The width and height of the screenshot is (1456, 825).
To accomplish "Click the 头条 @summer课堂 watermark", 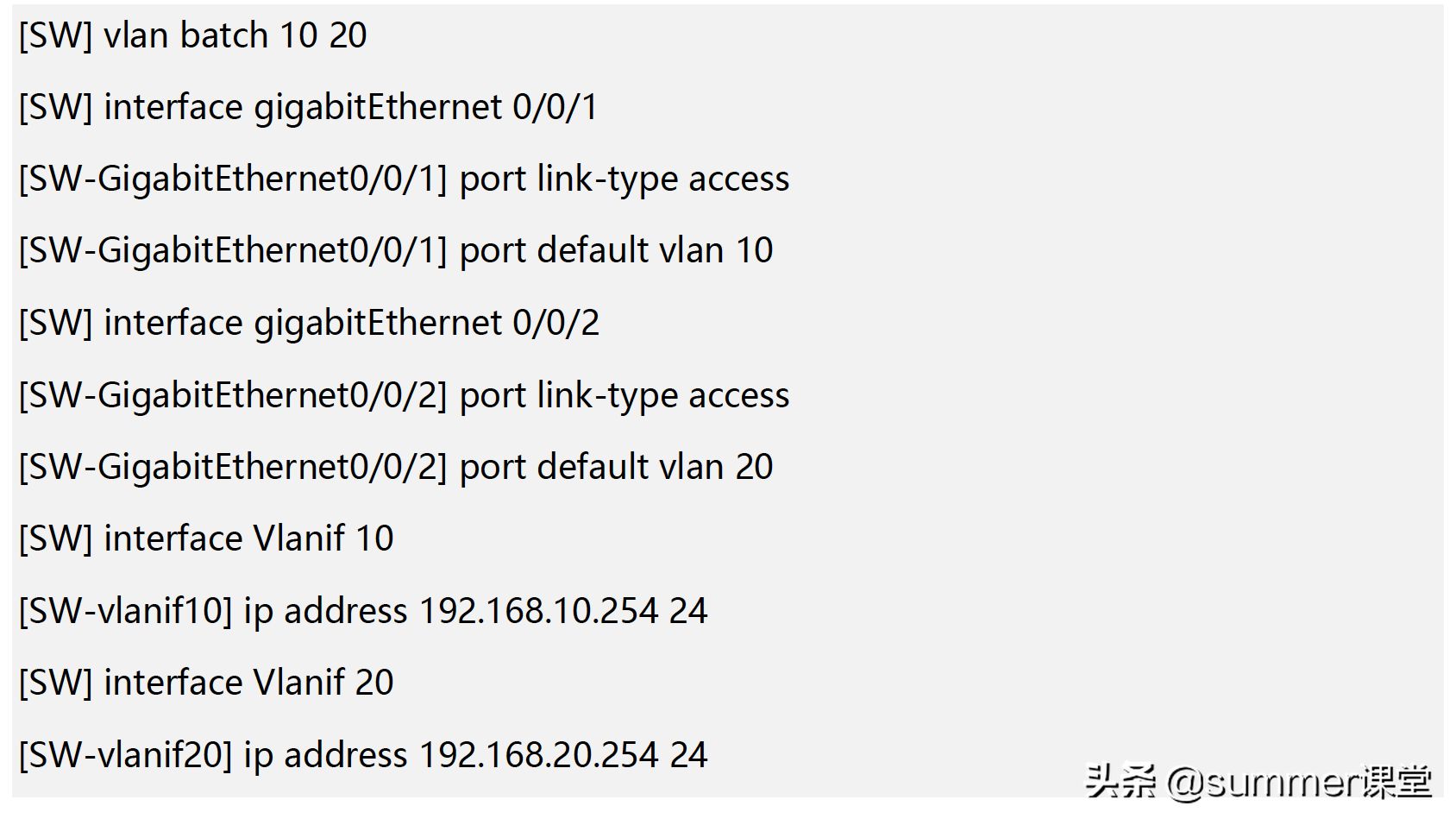I will (1258, 782).
